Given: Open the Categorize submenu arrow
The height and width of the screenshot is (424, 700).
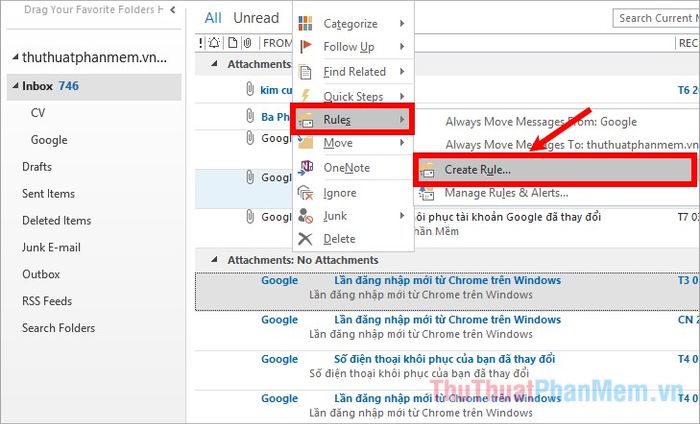Looking at the screenshot, I should [402, 23].
